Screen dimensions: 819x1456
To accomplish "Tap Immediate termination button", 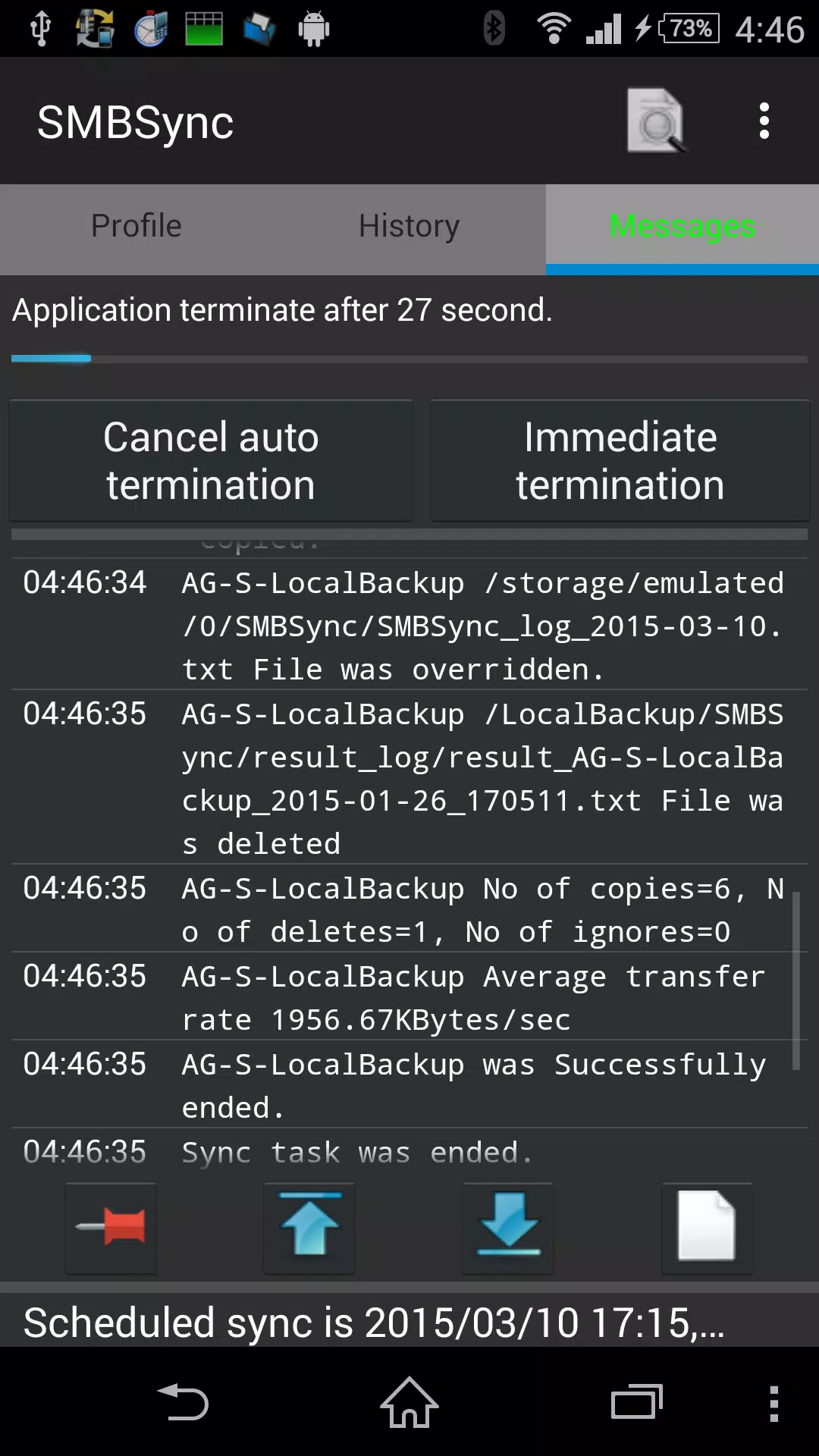I will point(620,460).
